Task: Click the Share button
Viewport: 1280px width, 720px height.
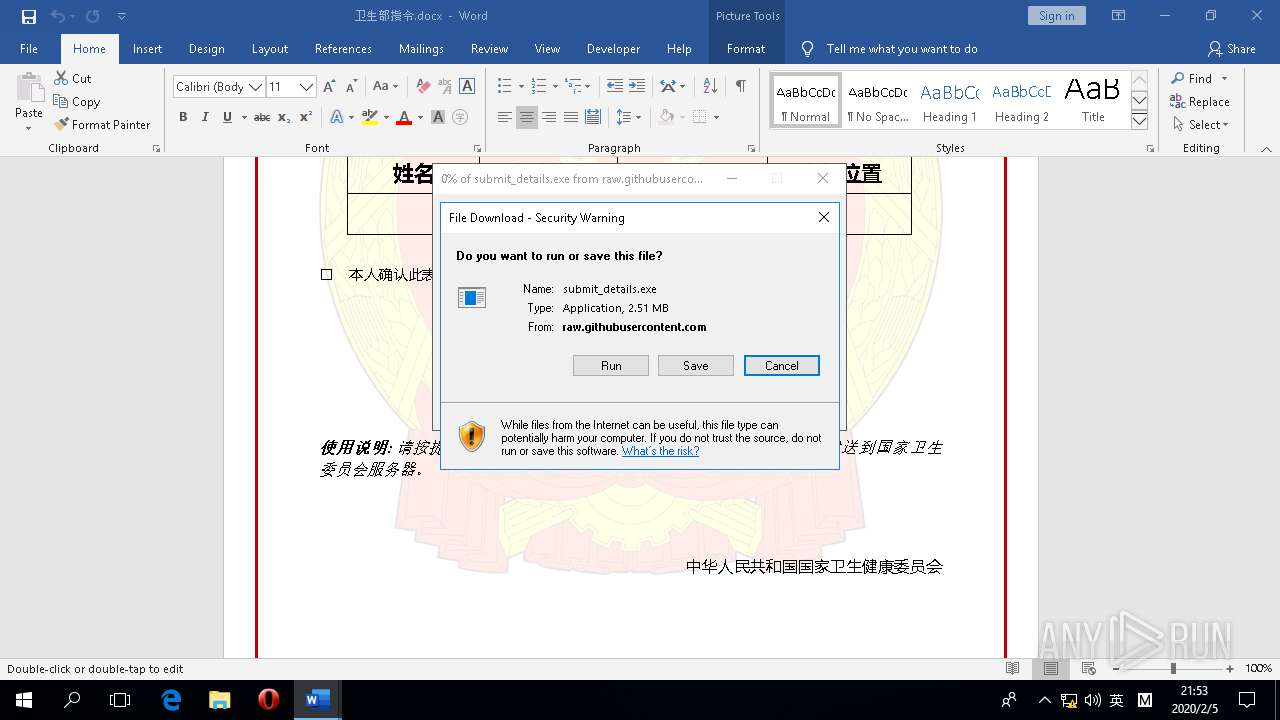Action: [1231, 48]
